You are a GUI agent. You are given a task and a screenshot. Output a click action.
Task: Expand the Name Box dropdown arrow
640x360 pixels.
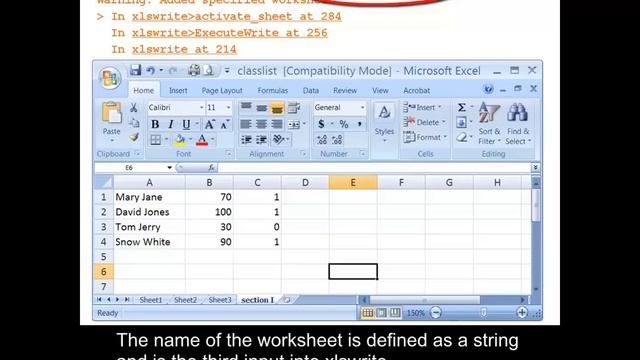(x=169, y=168)
